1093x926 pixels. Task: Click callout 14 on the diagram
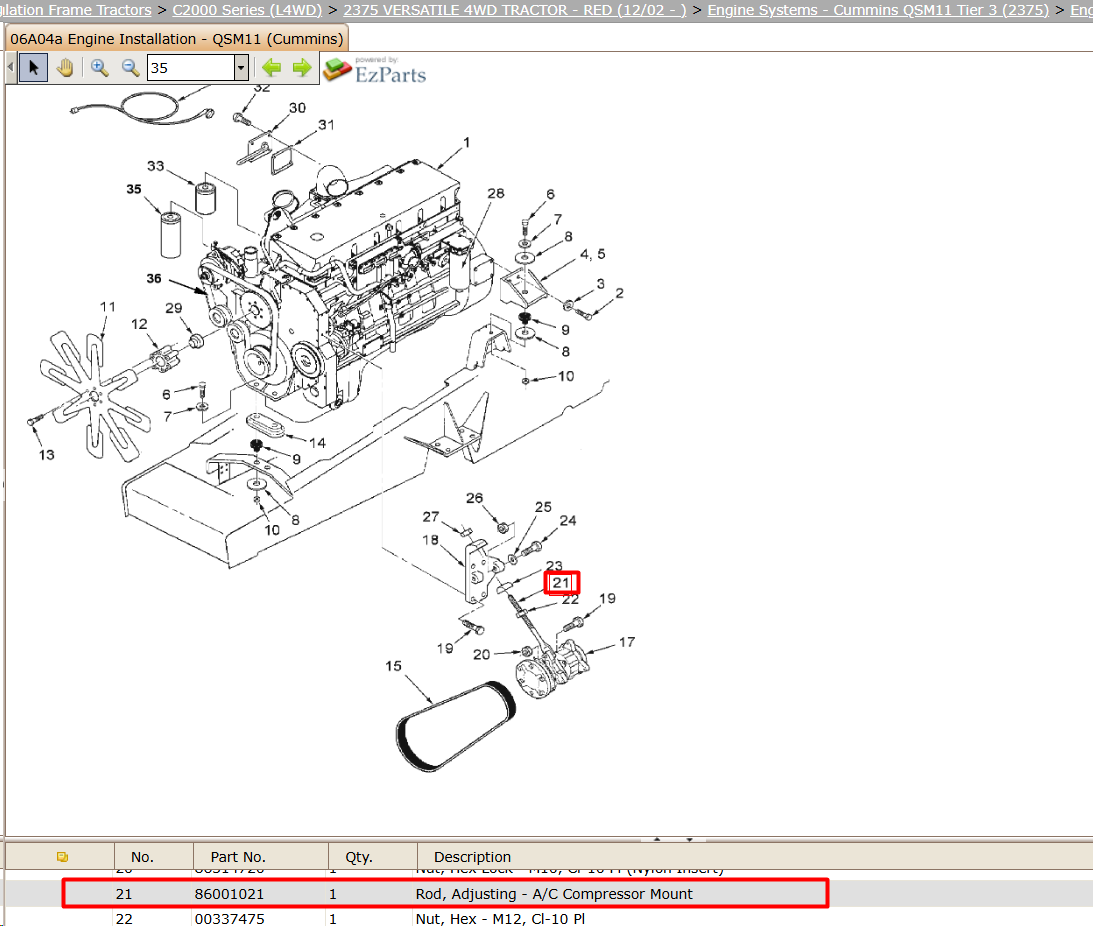[317, 443]
